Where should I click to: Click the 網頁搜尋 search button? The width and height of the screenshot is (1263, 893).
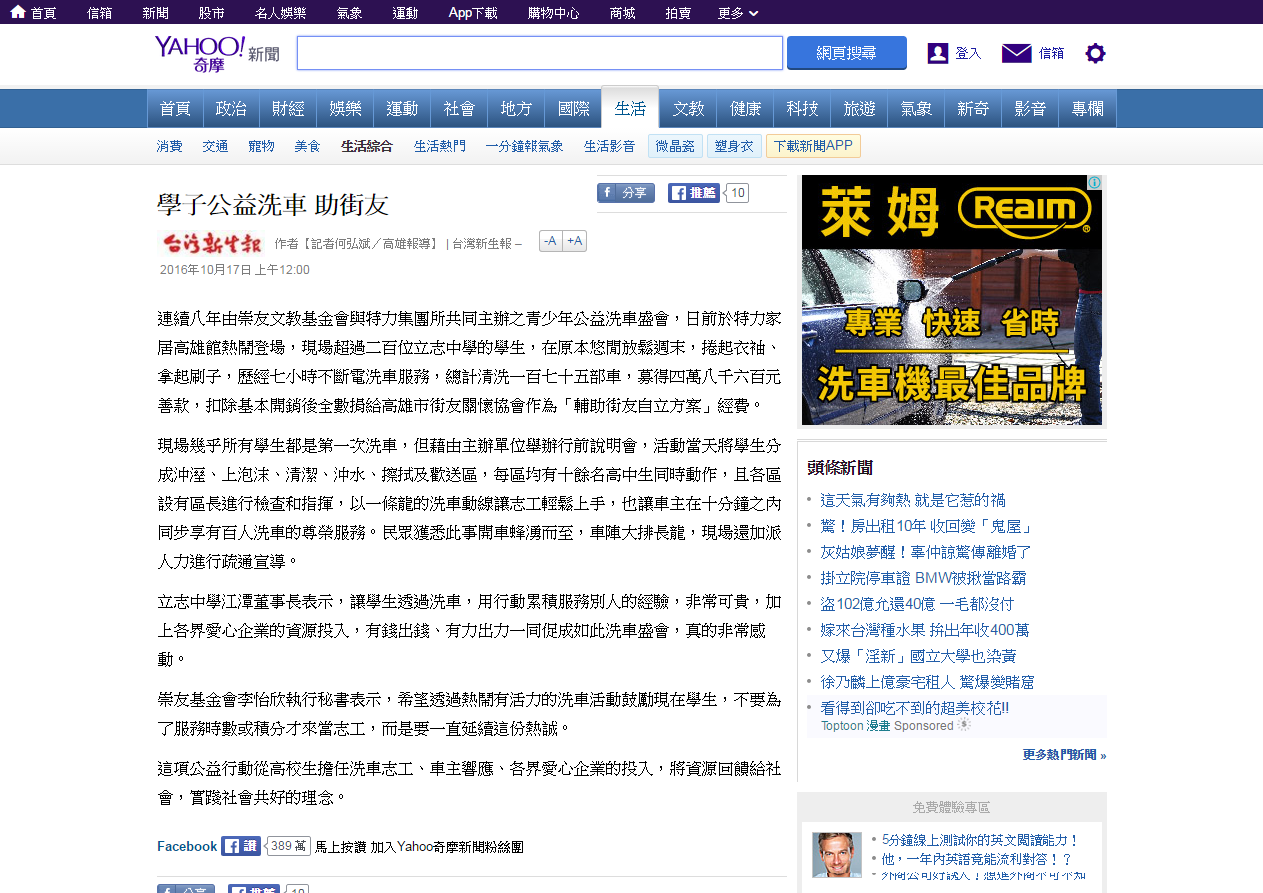847,53
